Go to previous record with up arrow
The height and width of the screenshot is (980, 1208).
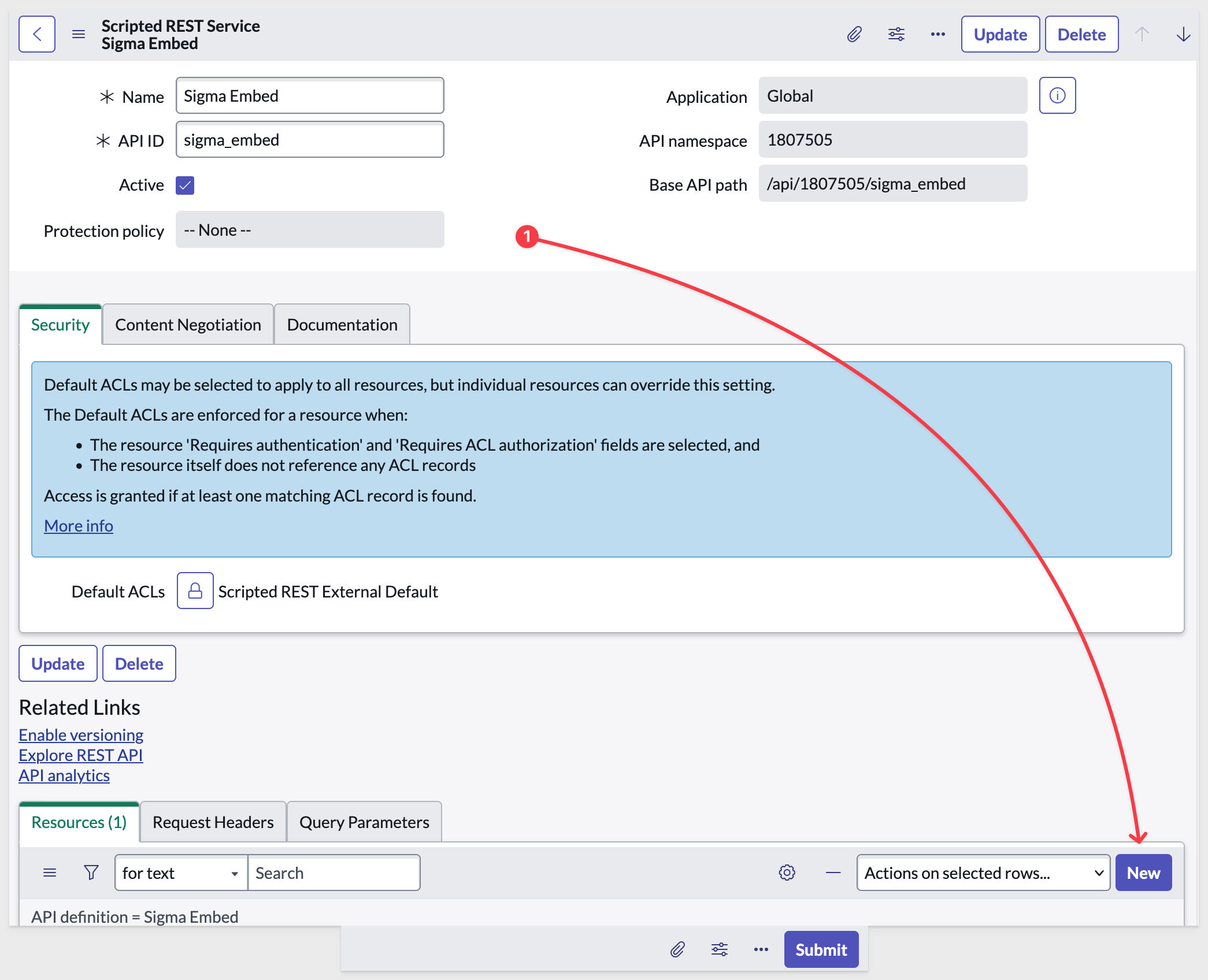(x=1142, y=35)
